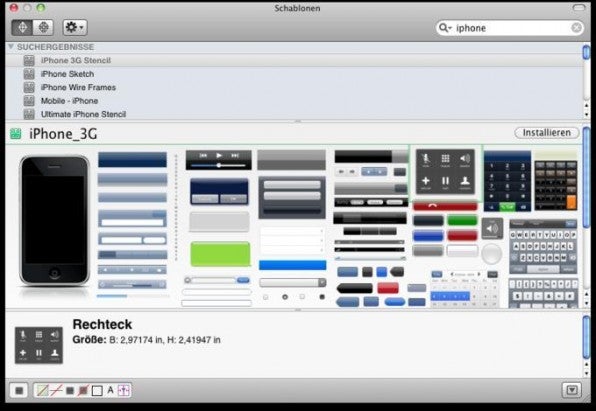The height and width of the screenshot is (411, 596).
Task: Select the phone dial keypad shape
Action: click(x=507, y=181)
